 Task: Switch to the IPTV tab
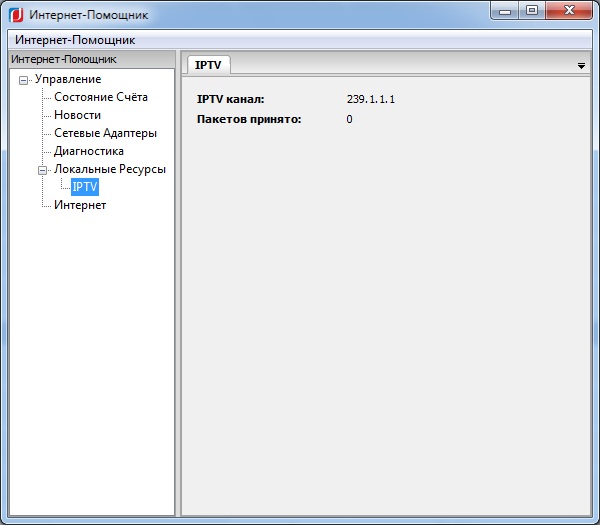[209, 64]
